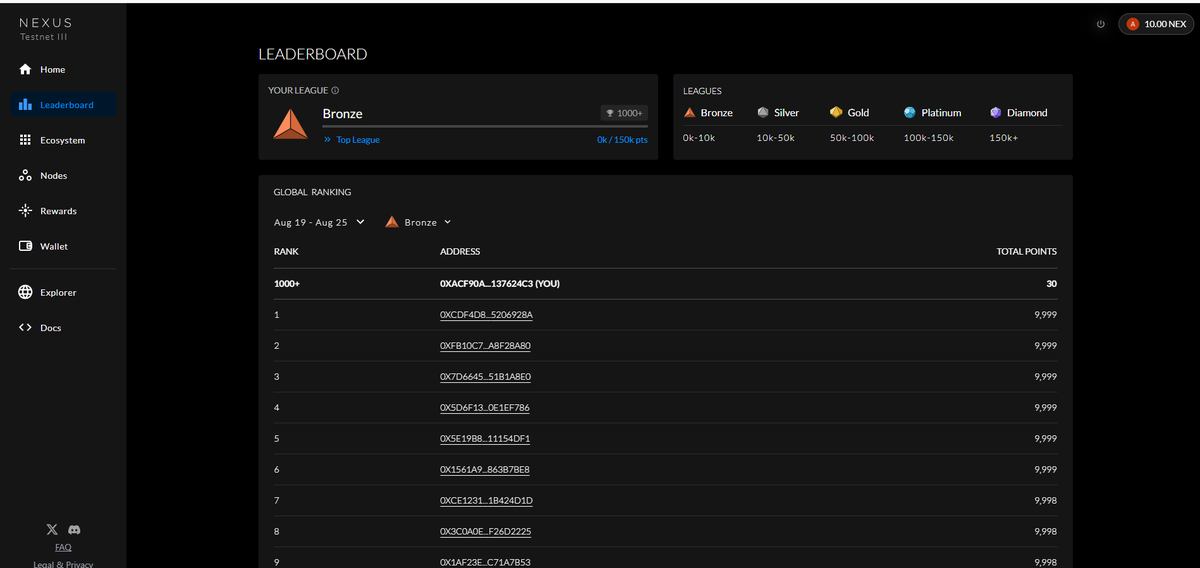The image size is (1200, 568).
Task: Click the league points progress bar
Action: point(485,126)
